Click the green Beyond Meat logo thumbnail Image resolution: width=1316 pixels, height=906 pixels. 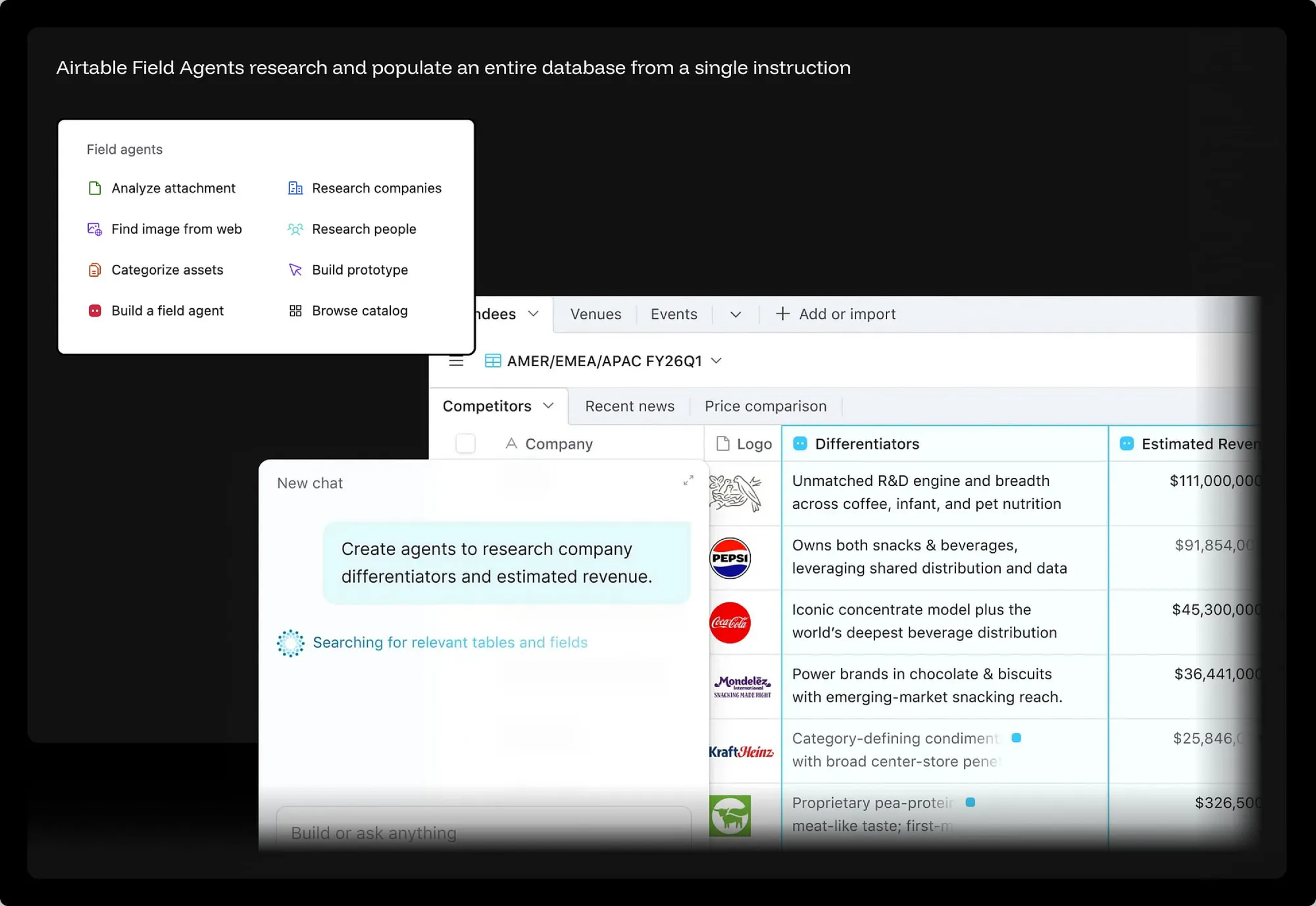[x=729, y=816]
